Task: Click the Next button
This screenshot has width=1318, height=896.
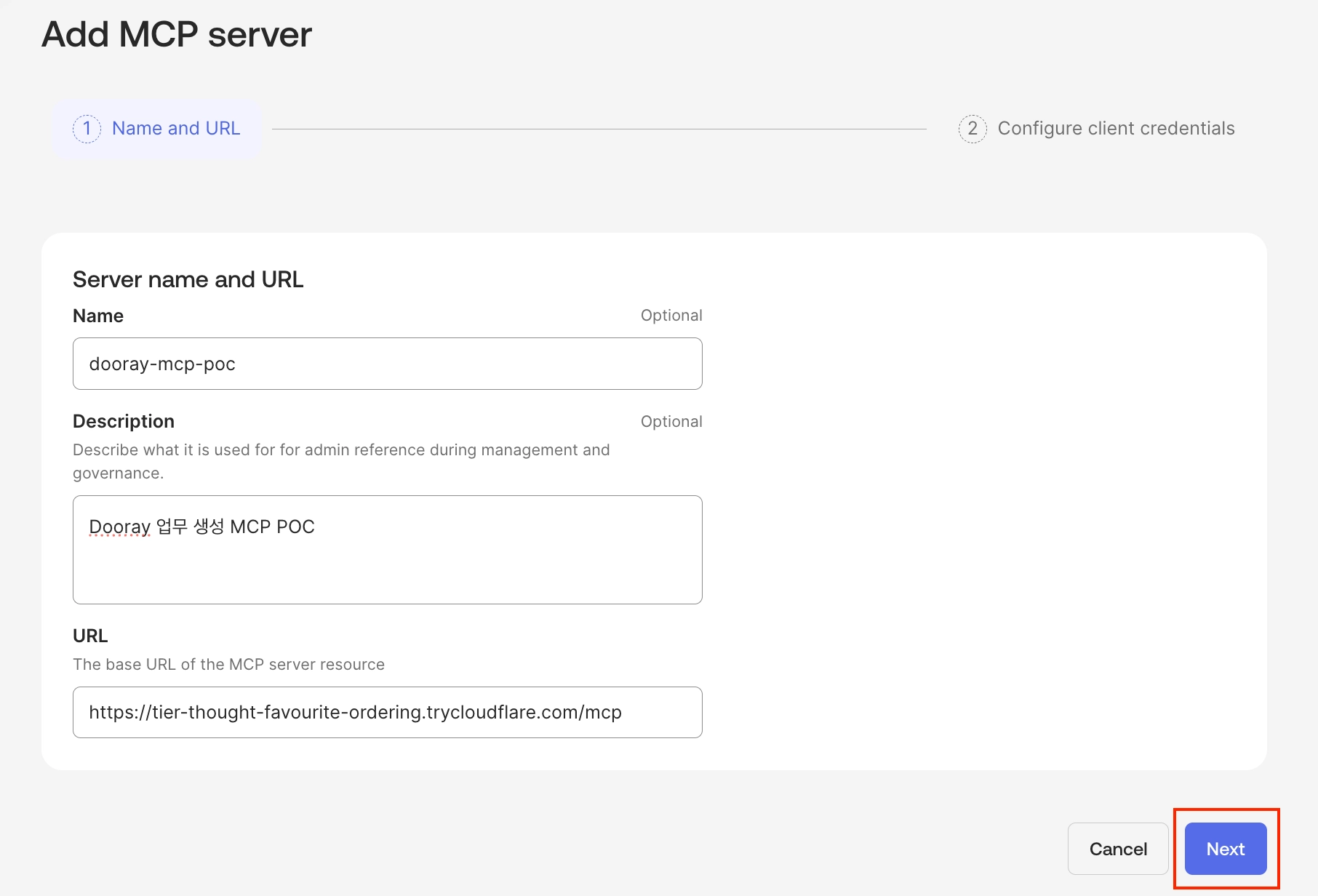Action: 1226,849
